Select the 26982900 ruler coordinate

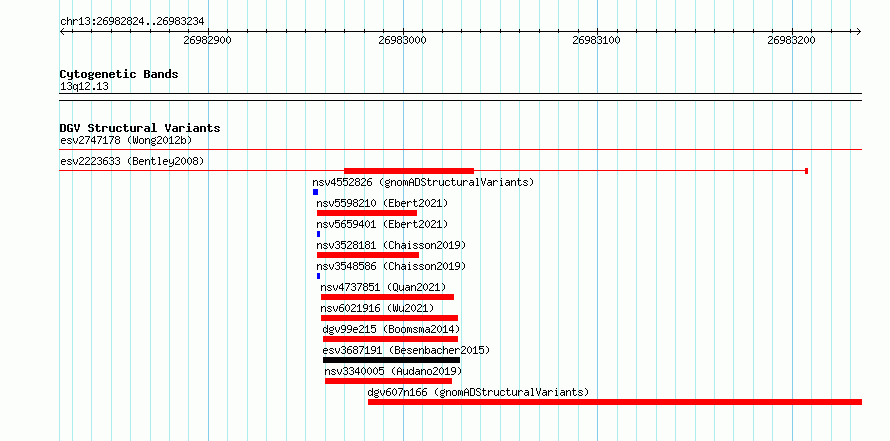tap(208, 40)
